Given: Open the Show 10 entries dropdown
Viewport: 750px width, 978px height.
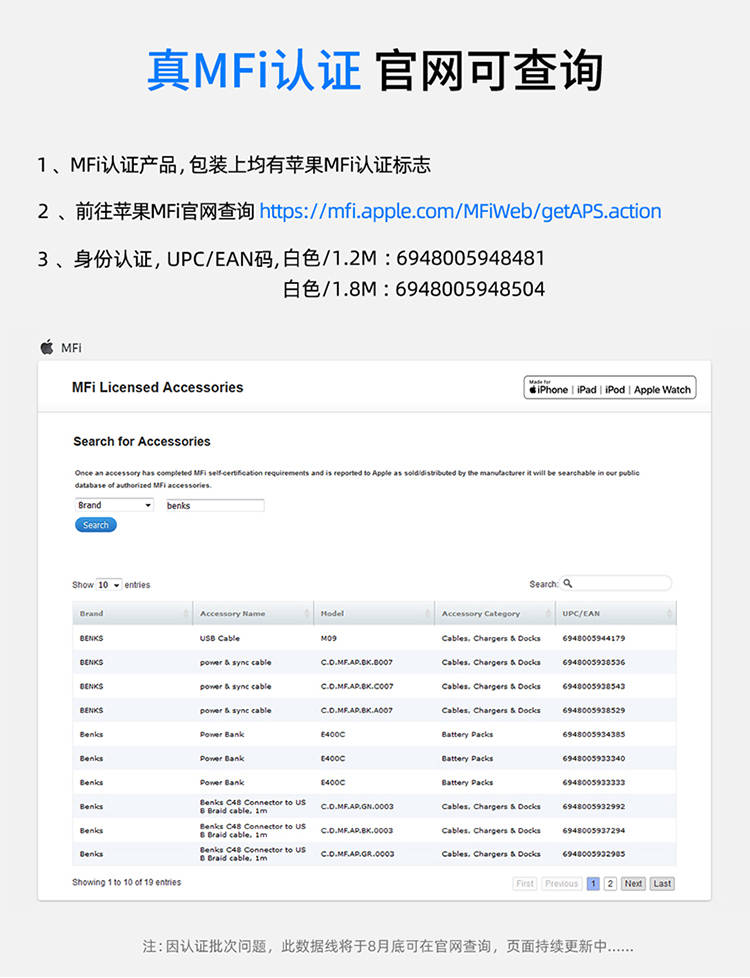Looking at the screenshot, I should [x=109, y=584].
